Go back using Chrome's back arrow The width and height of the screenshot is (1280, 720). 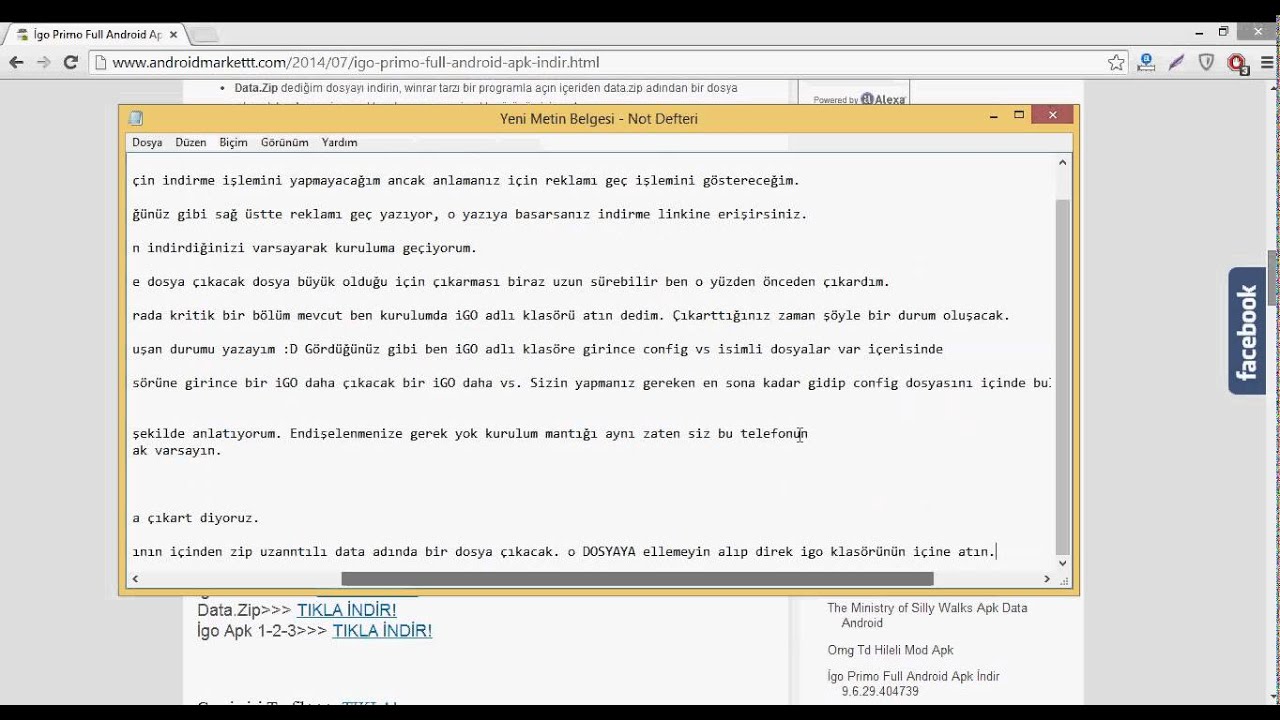click(x=16, y=62)
